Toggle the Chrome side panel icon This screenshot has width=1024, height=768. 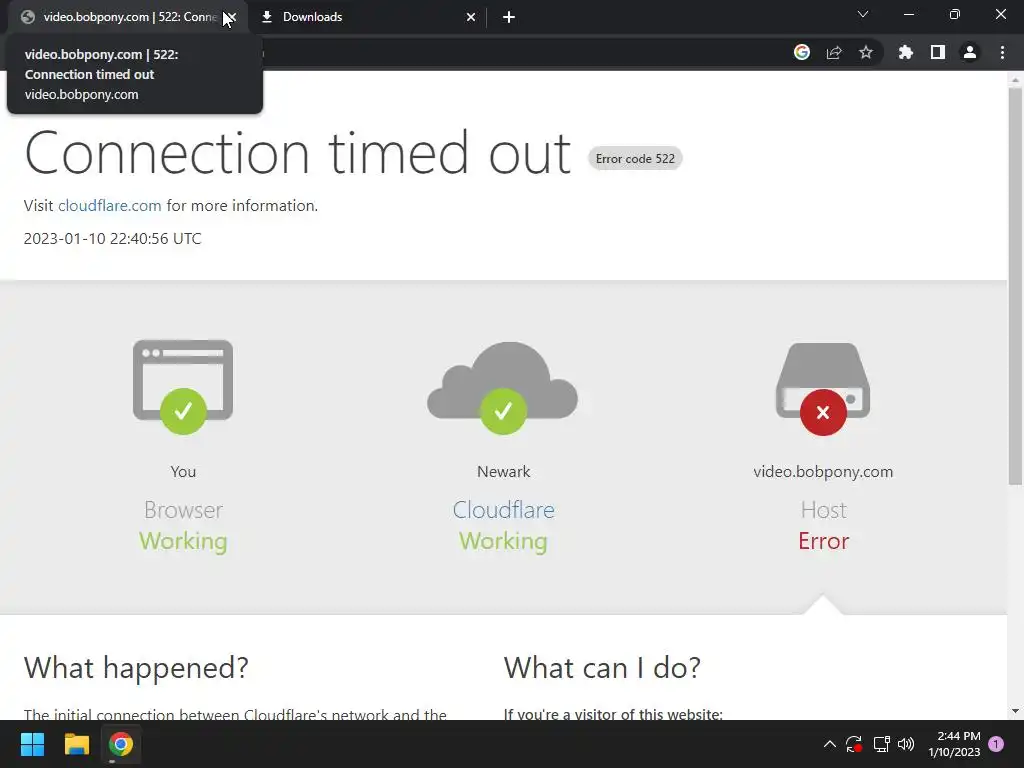(x=938, y=52)
